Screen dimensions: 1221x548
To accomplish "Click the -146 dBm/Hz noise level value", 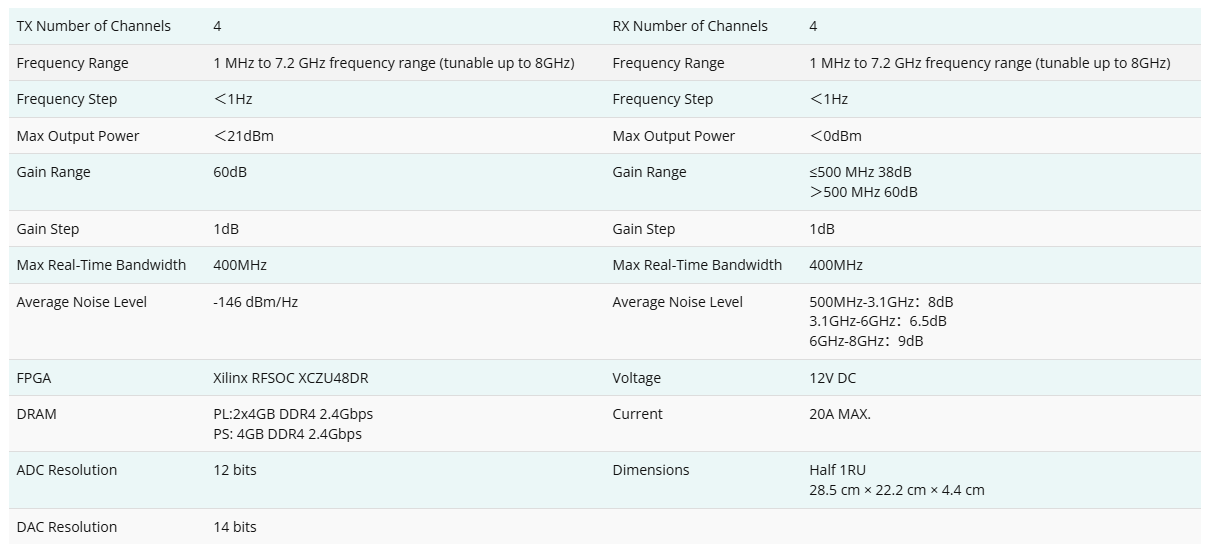I will tap(255, 302).
